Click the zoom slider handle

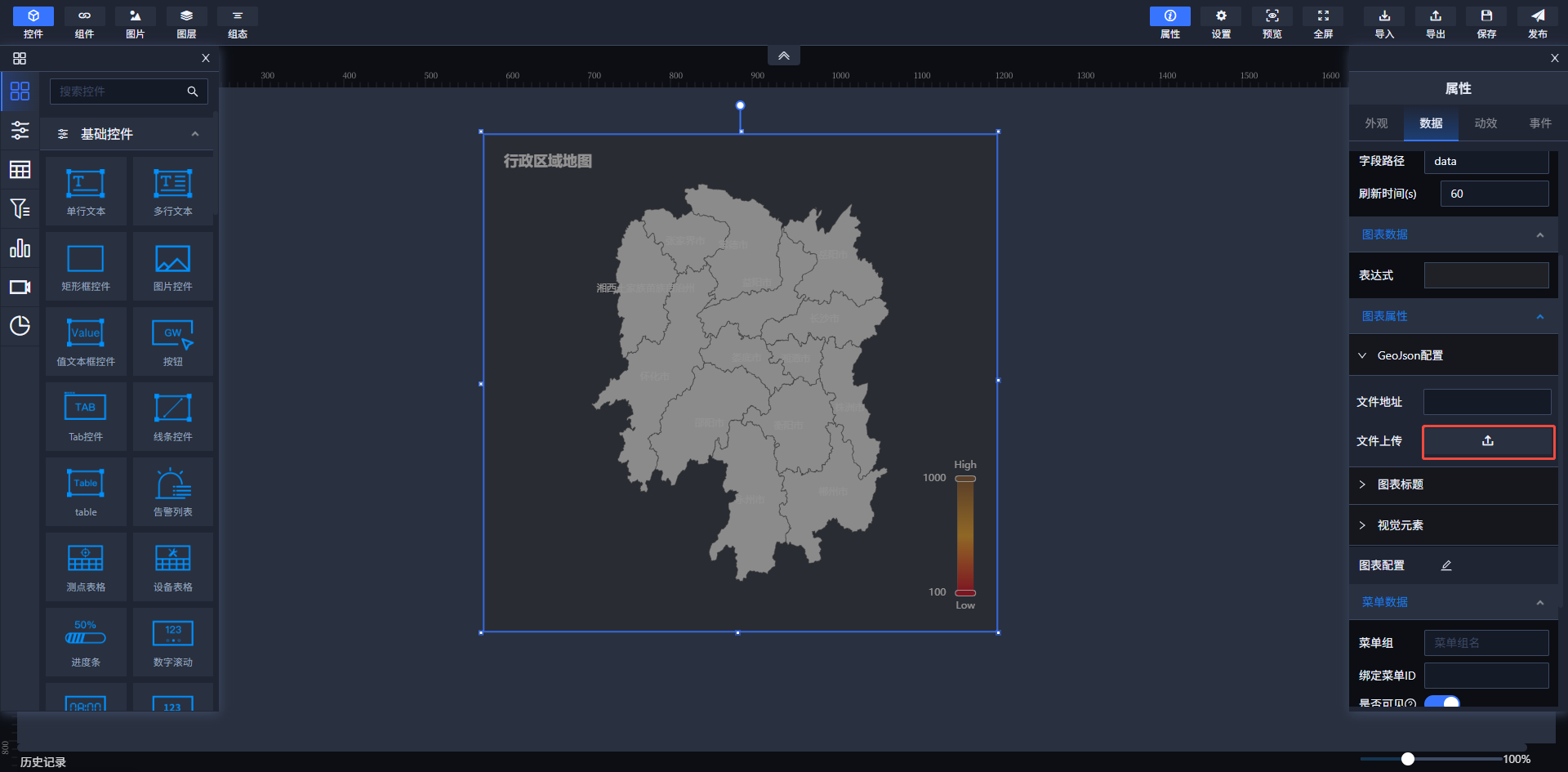tap(1407, 759)
